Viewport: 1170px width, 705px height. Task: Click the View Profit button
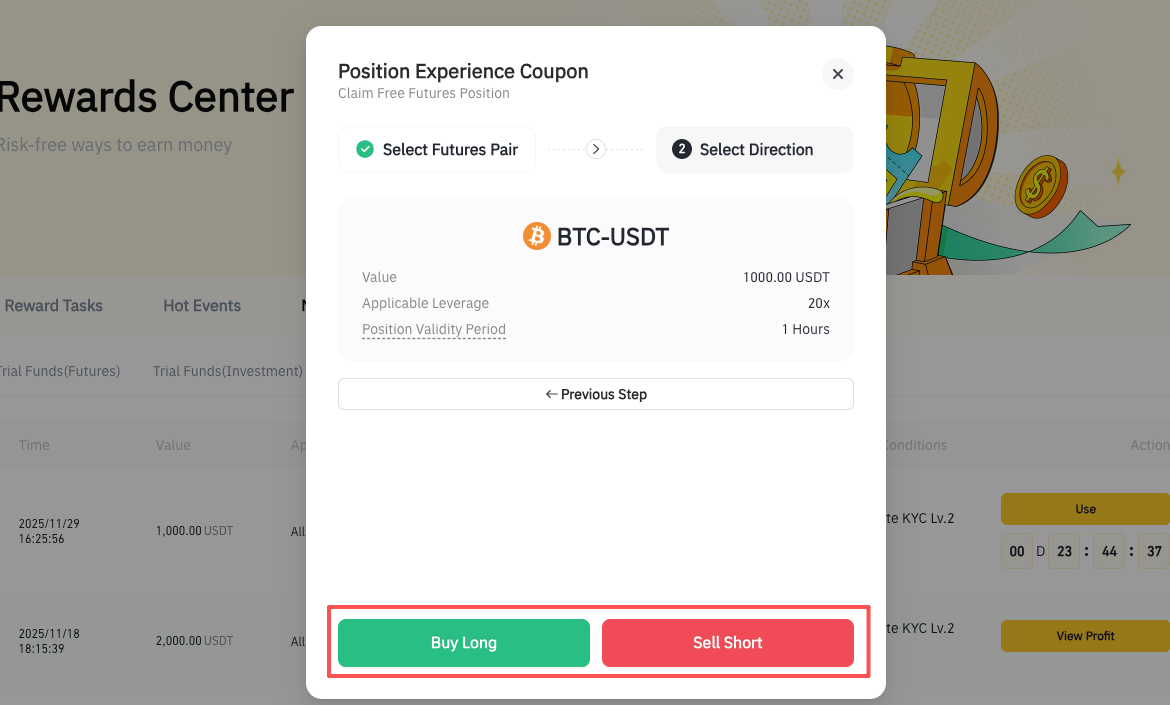click(1085, 636)
